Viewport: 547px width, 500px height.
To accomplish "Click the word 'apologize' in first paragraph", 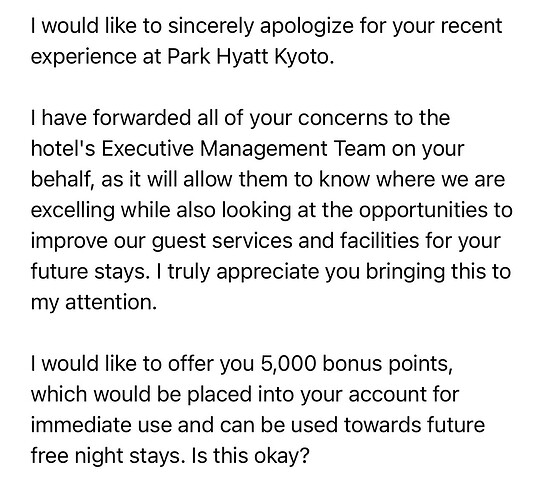I will click(307, 26).
